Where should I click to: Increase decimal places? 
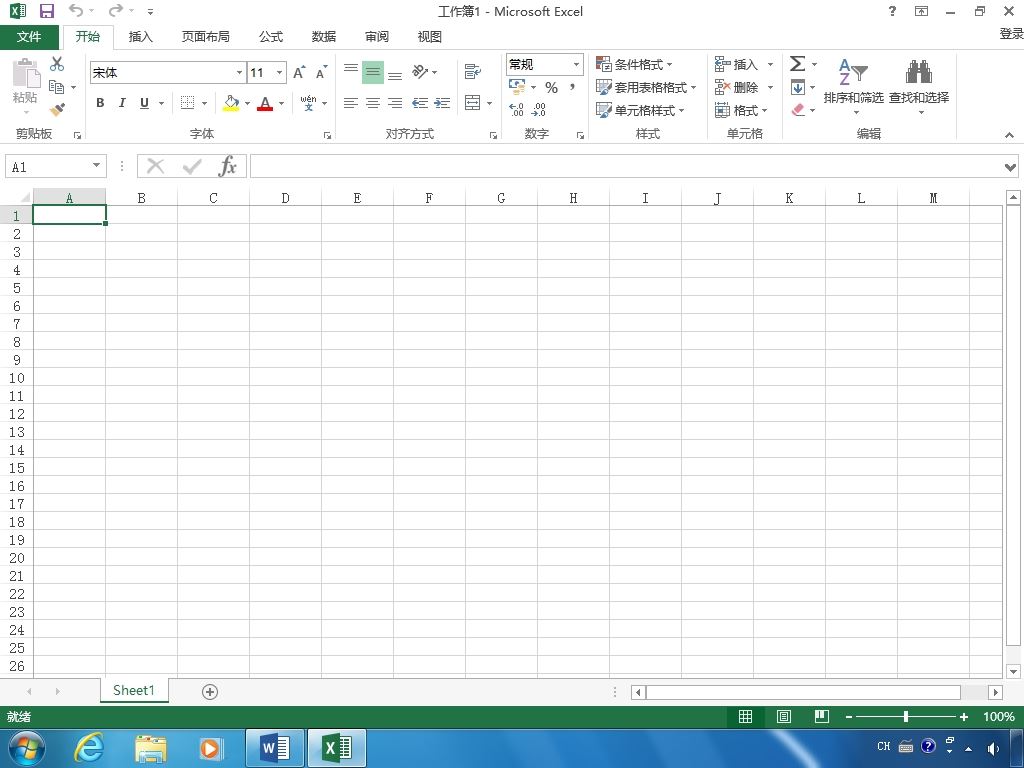click(x=516, y=110)
